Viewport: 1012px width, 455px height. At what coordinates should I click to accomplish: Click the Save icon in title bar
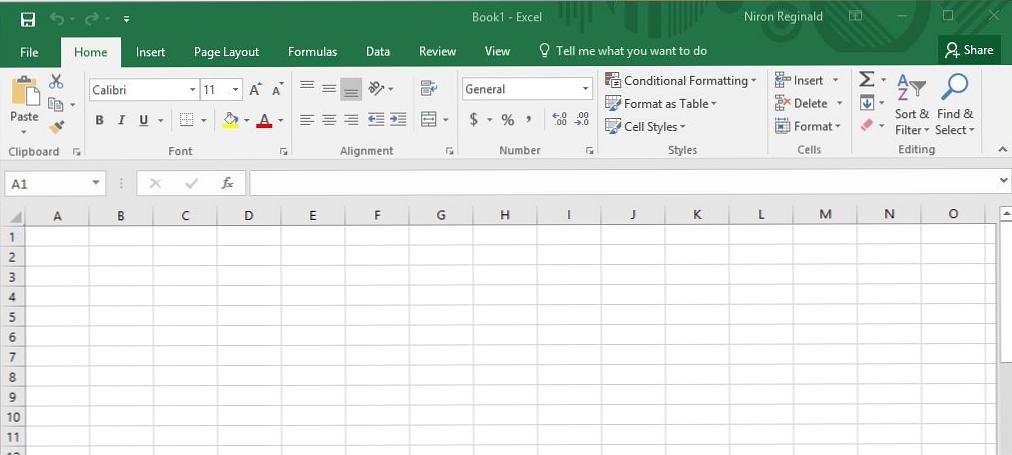coord(27,19)
